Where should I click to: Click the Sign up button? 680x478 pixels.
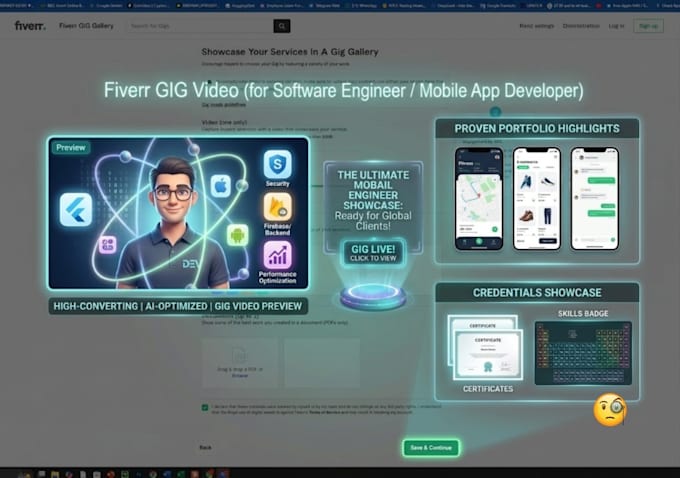pyautogui.click(x=648, y=26)
